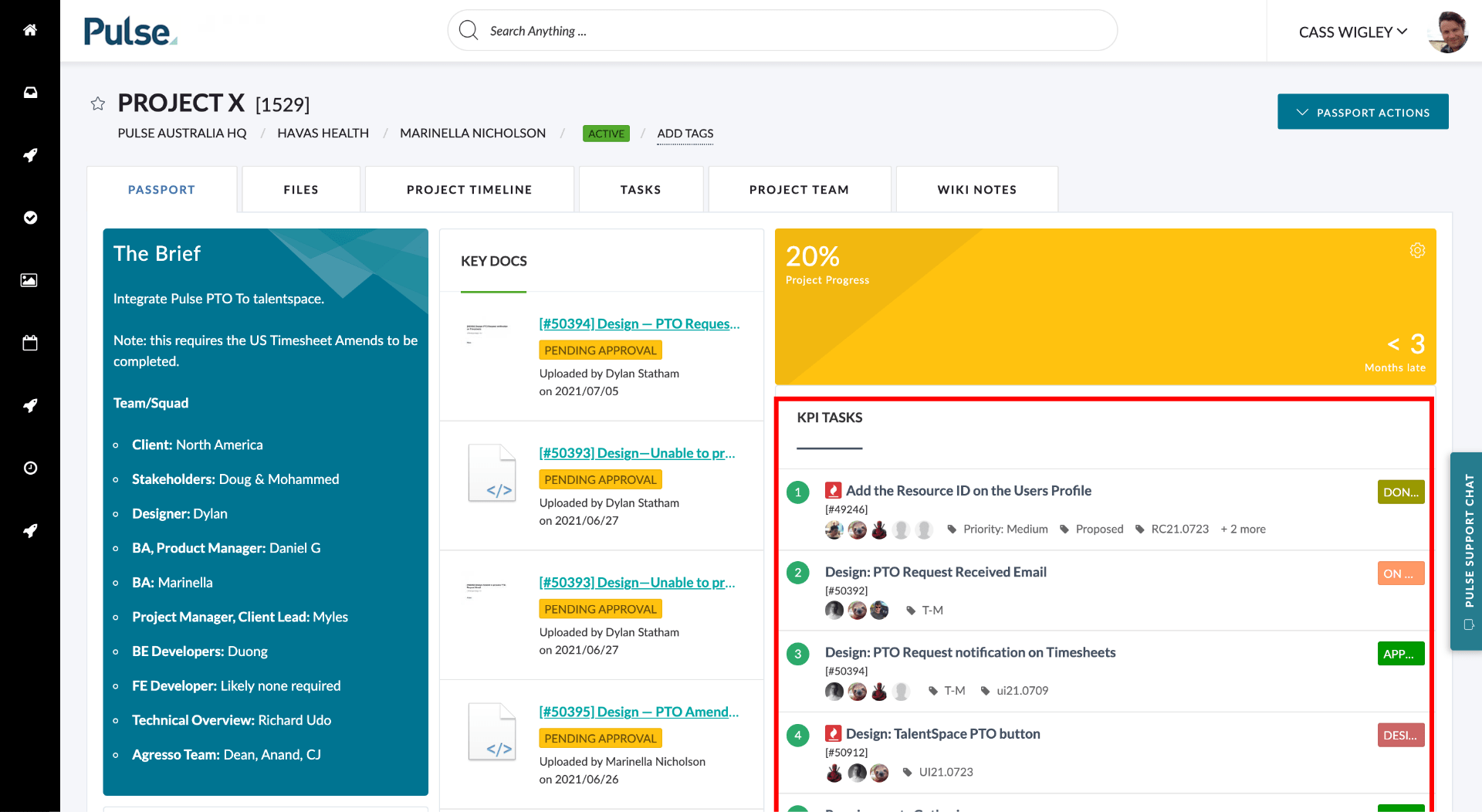Click the RC21.0723 tag
The height and width of the screenshot is (812, 1482).
[1179, 529]
